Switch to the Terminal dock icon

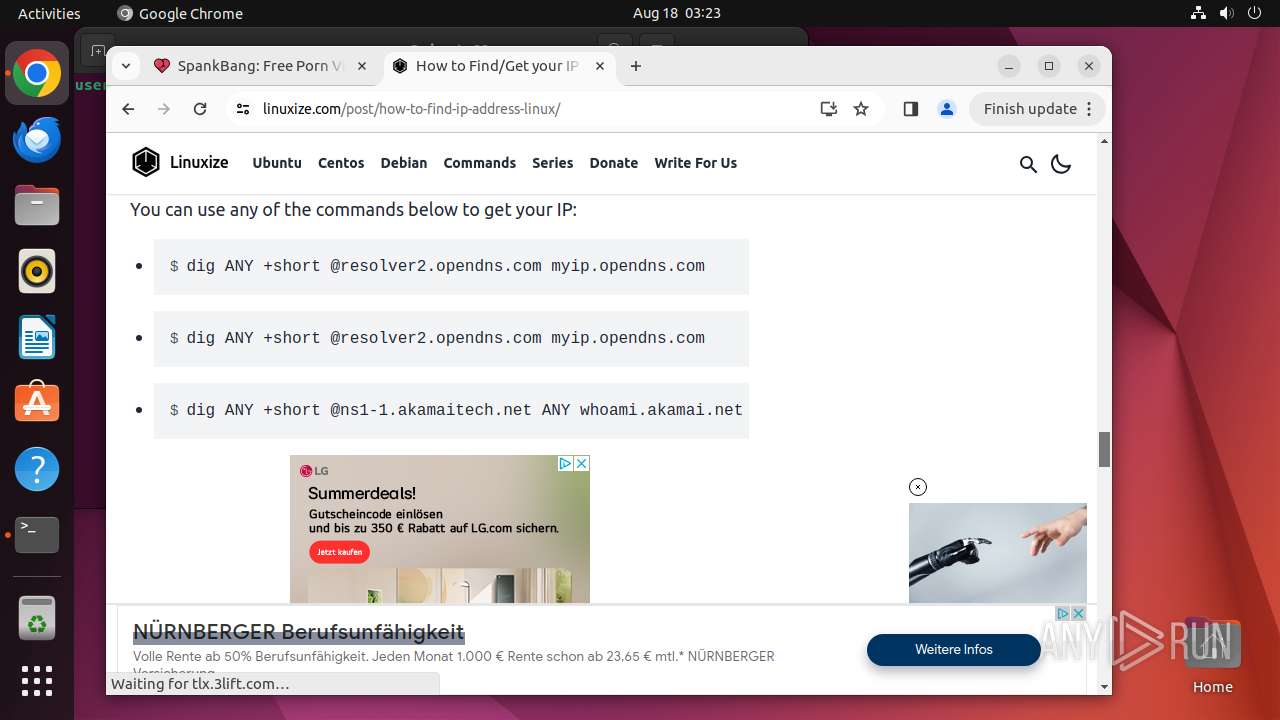click(37, 535)
